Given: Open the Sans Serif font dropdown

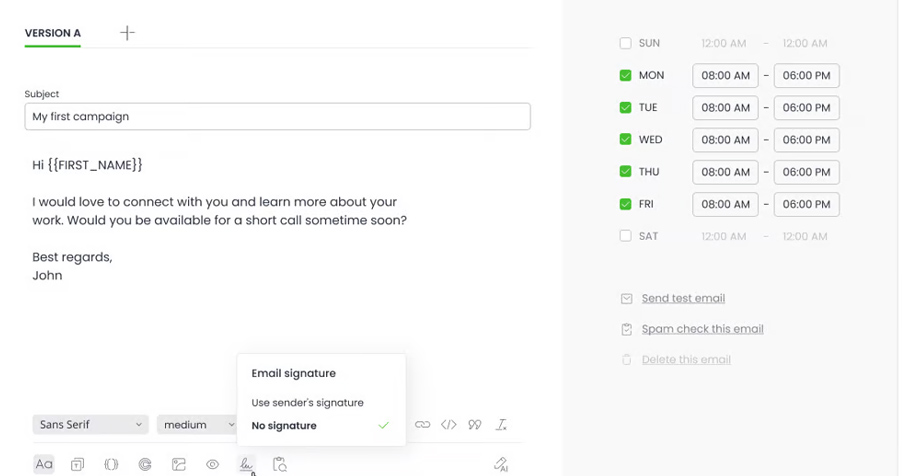Looking at the screenshot, I should (90, 425).
